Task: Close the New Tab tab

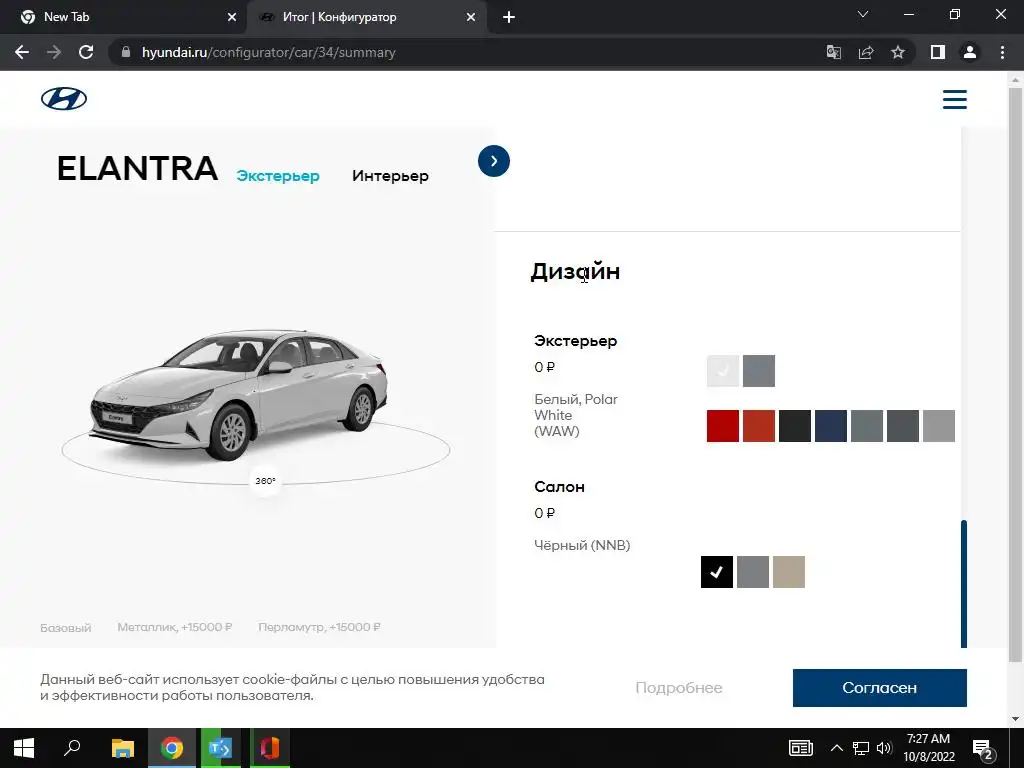Action: click(x=232, y=17)
